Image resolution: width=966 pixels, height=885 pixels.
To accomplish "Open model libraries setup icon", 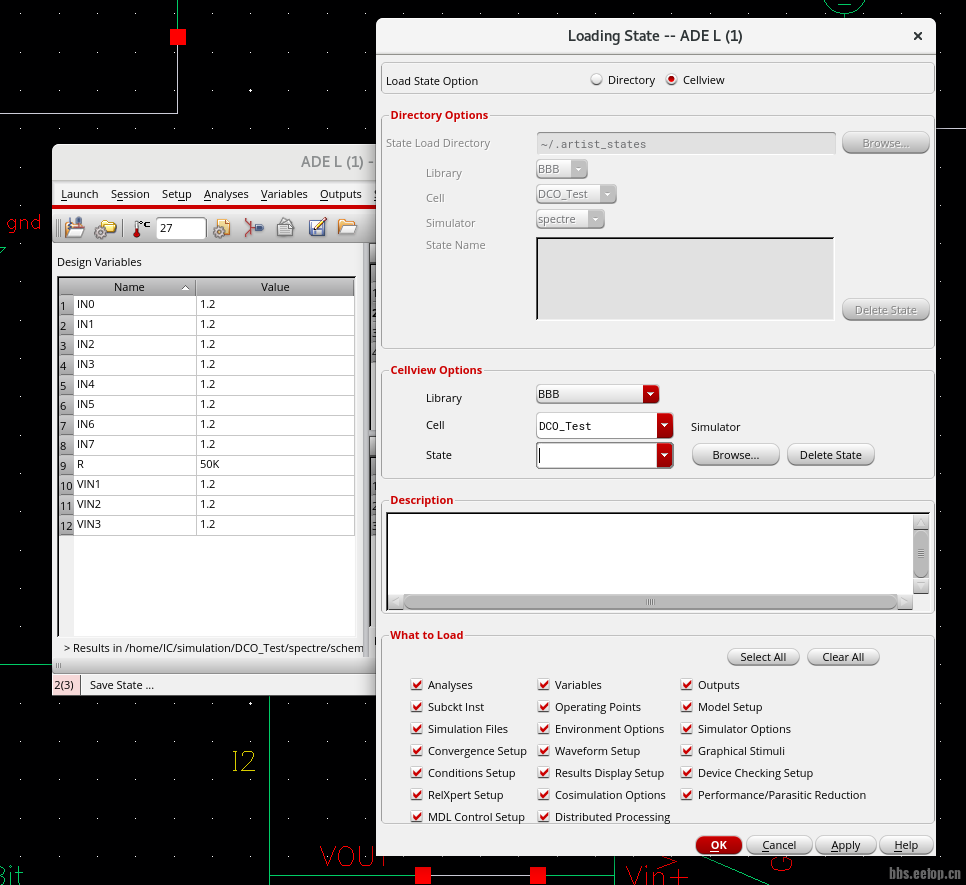I will [x=222, y=228].
